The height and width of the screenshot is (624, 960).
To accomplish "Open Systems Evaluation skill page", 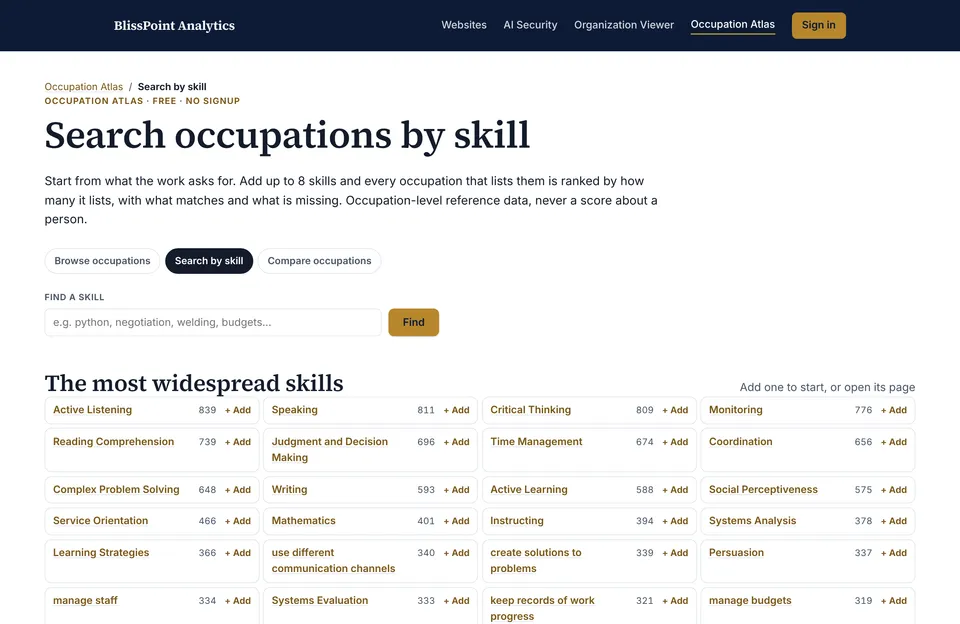I will tap(320, 600).
